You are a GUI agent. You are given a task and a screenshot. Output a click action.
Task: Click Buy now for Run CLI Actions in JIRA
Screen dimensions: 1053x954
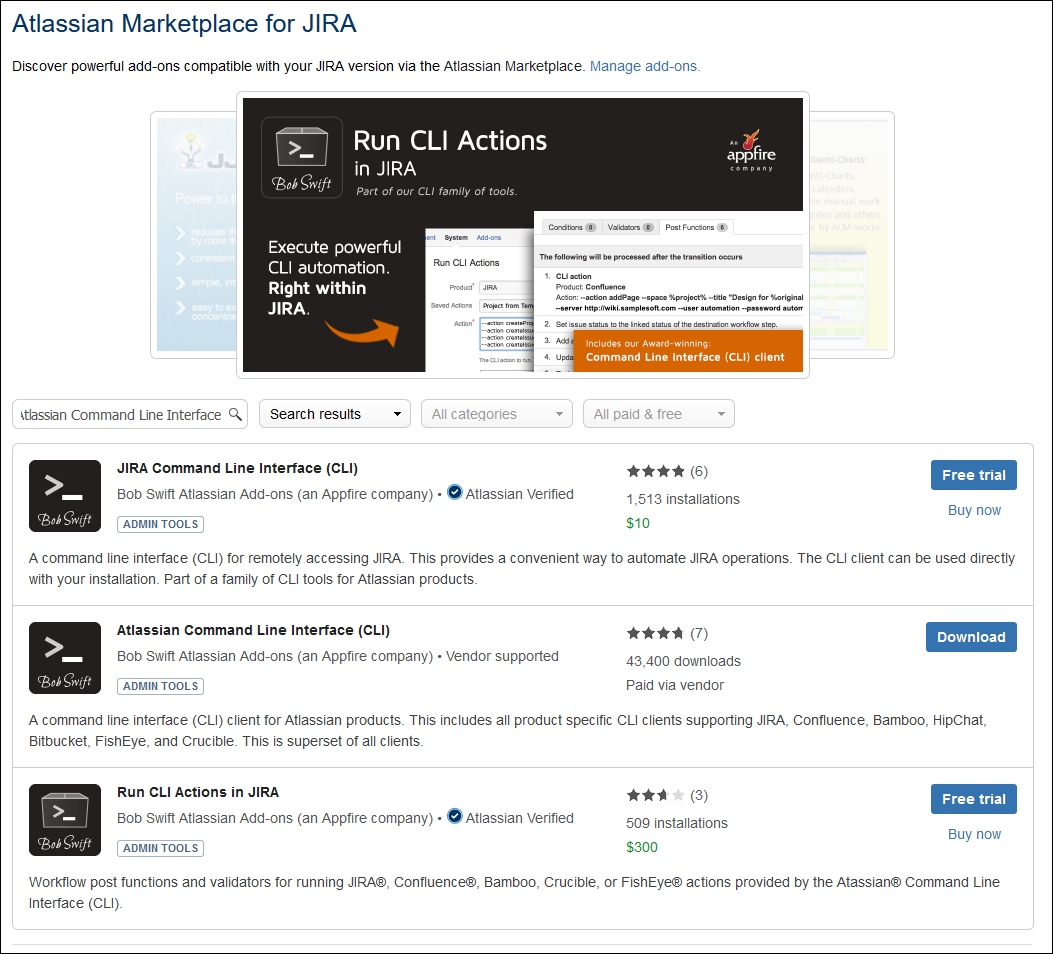[974, 834]
